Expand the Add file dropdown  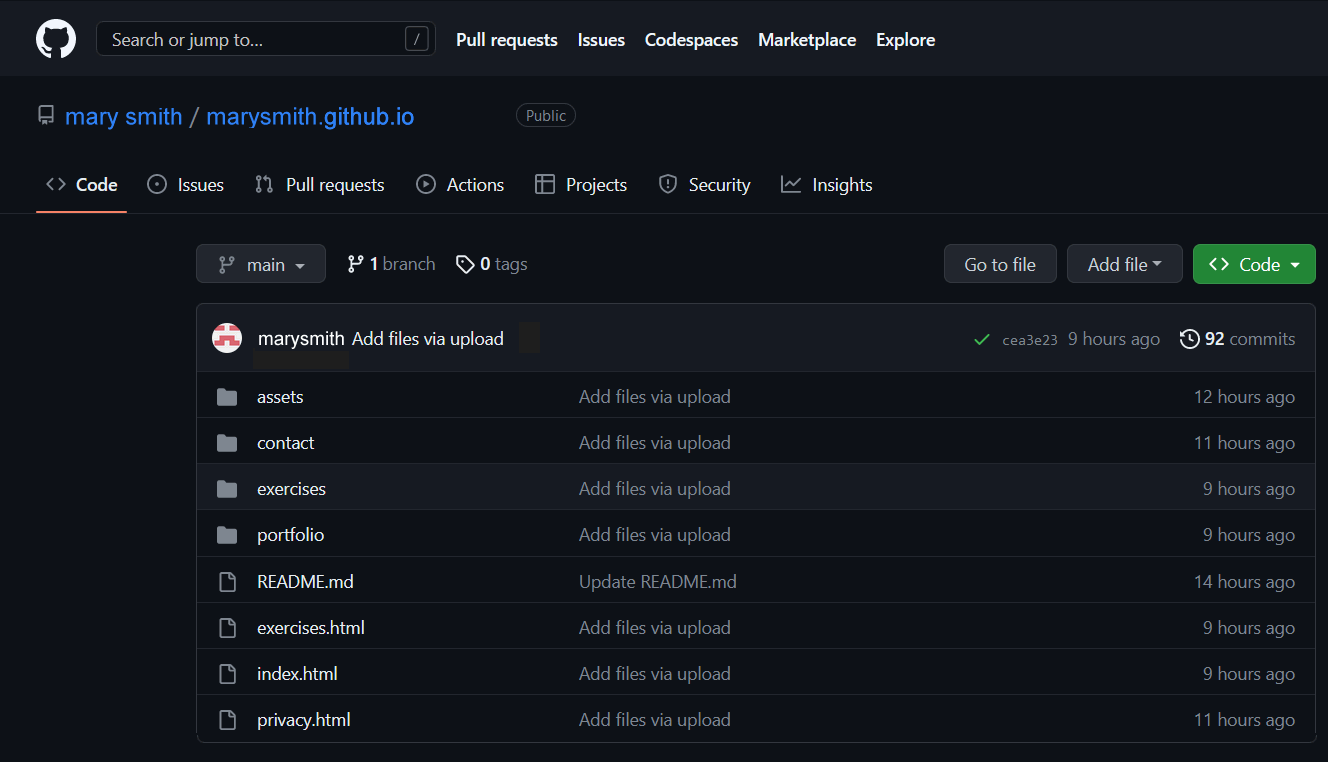click(x=1125, y=264)
